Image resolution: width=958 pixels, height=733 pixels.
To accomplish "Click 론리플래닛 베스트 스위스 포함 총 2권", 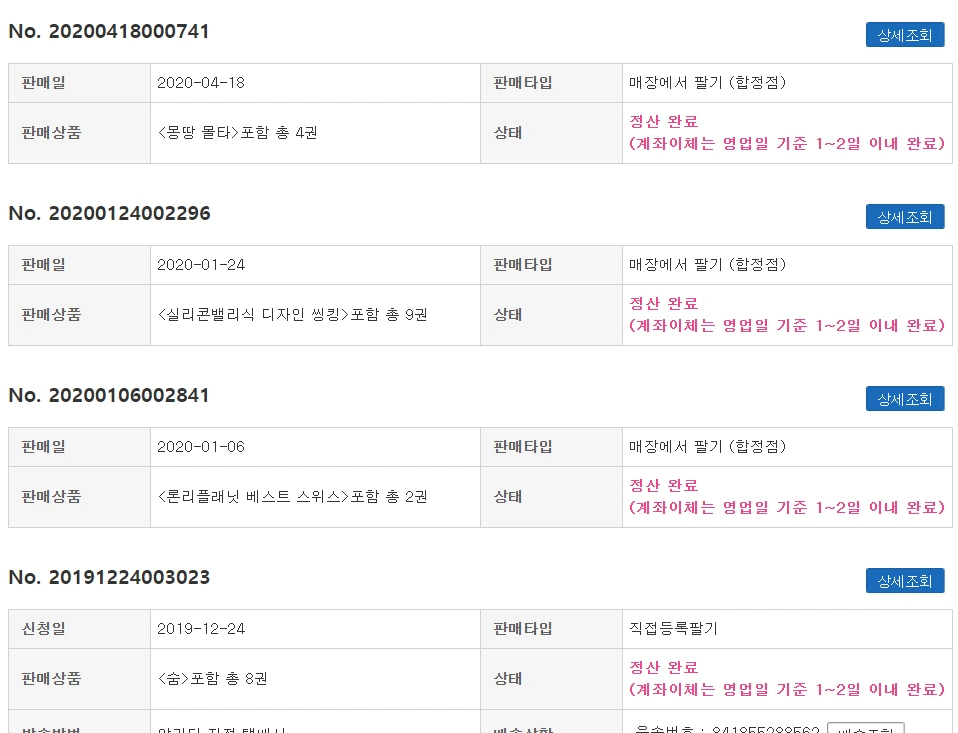I will (x=292, y=497).
